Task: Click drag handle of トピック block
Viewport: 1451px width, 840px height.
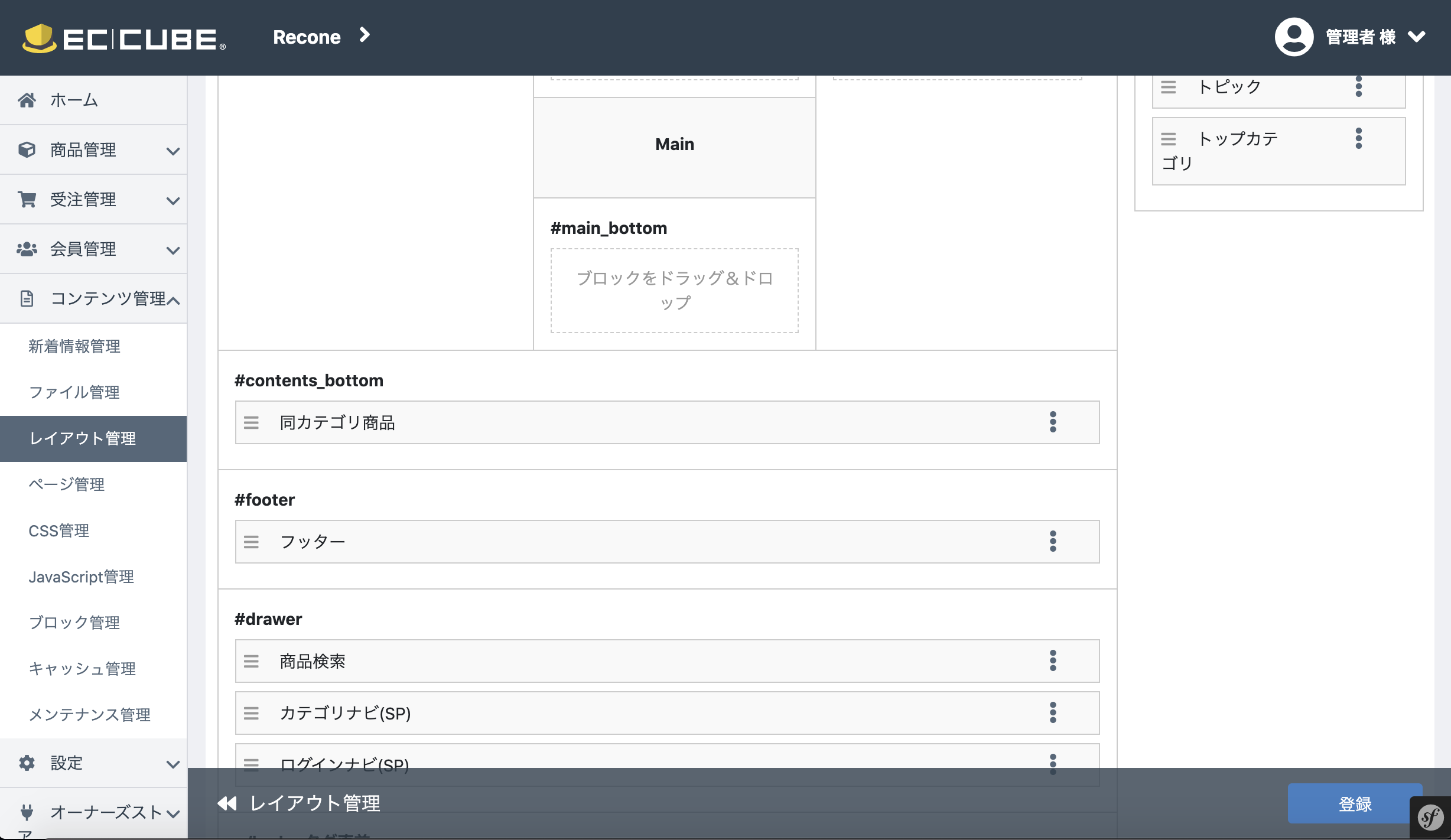Action: point(1168,87)
